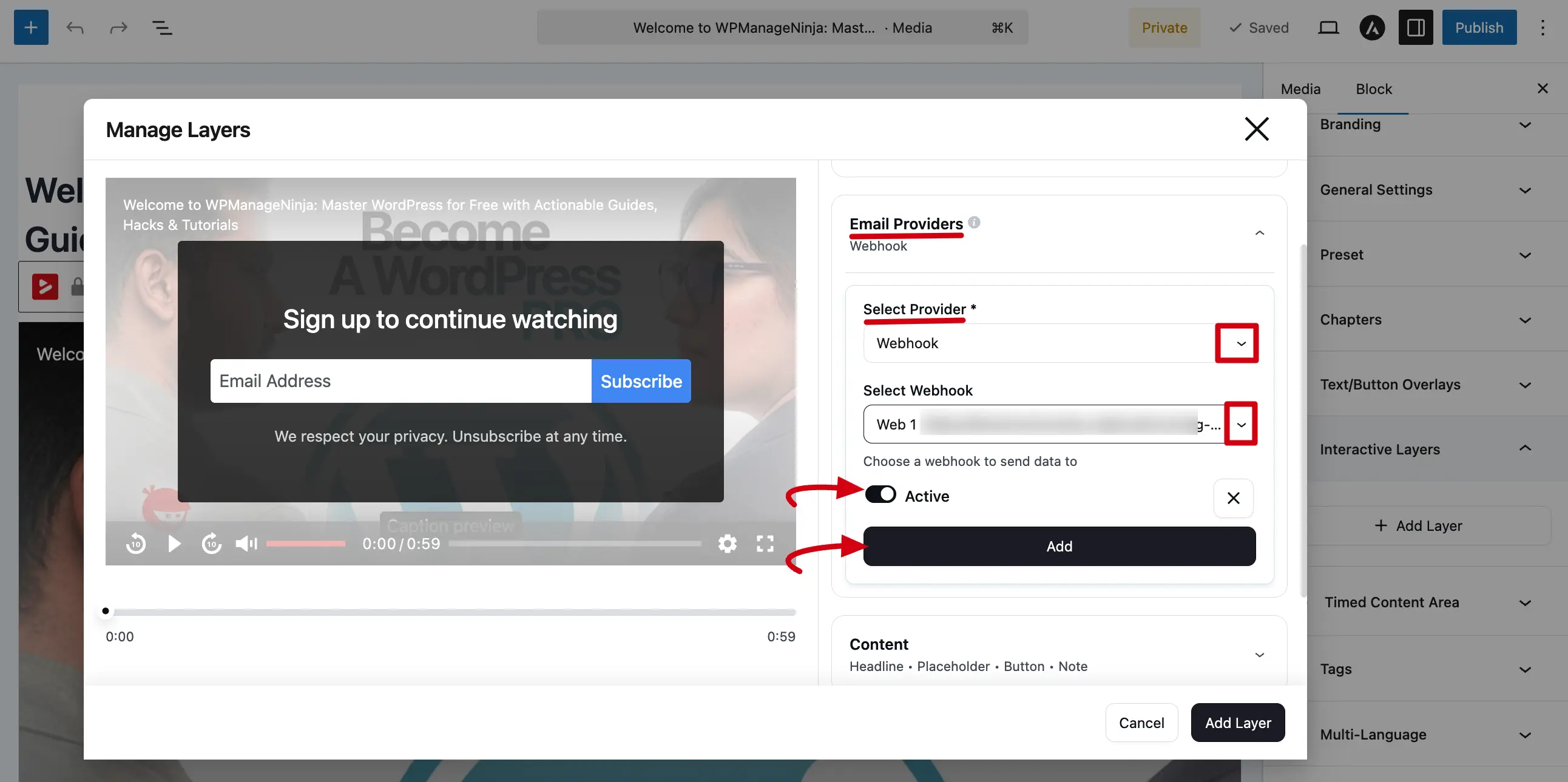Enter fullscreen on the video player

click(x=765, y=543)
